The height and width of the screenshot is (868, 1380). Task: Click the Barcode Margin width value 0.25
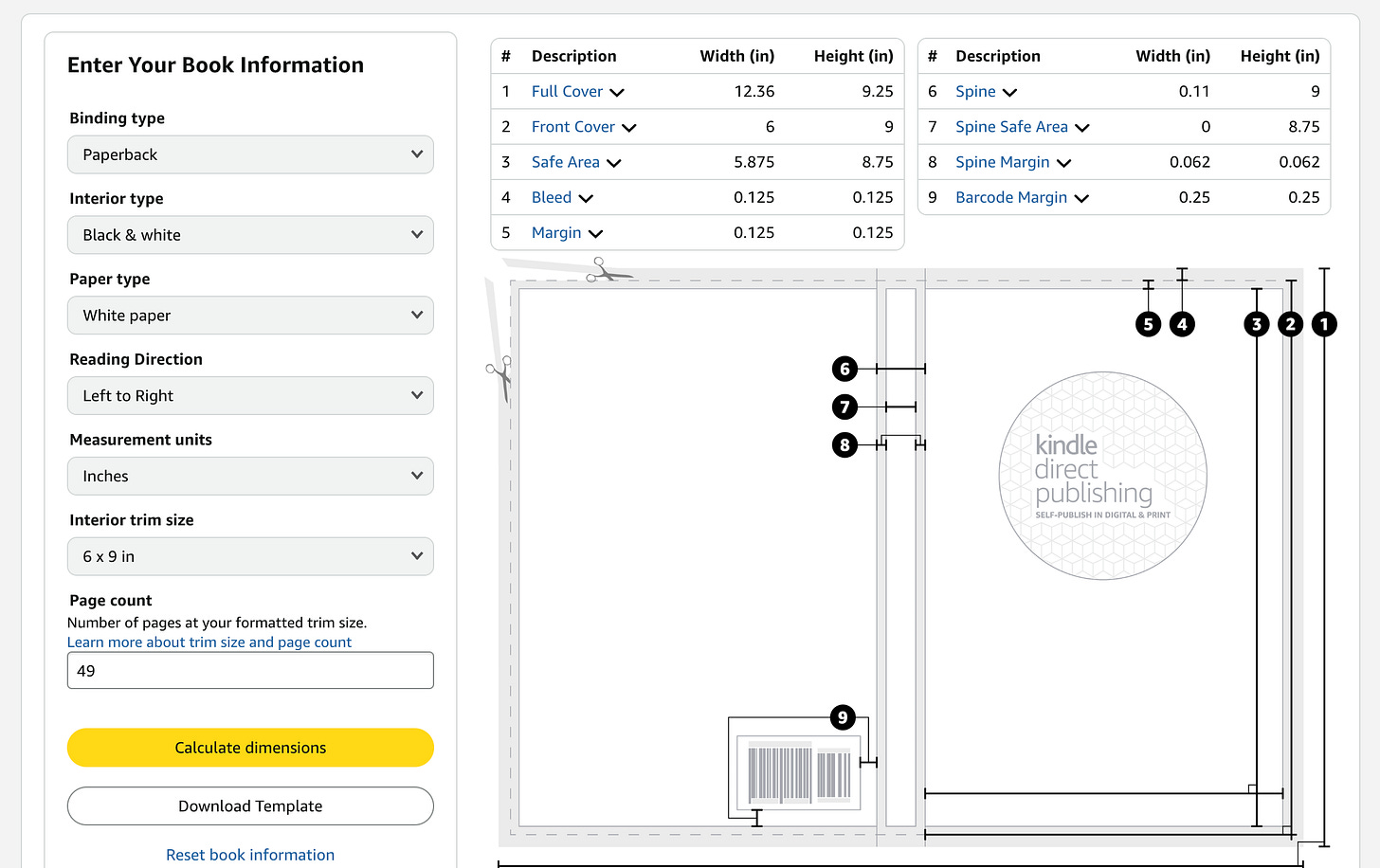point(1194,197)
